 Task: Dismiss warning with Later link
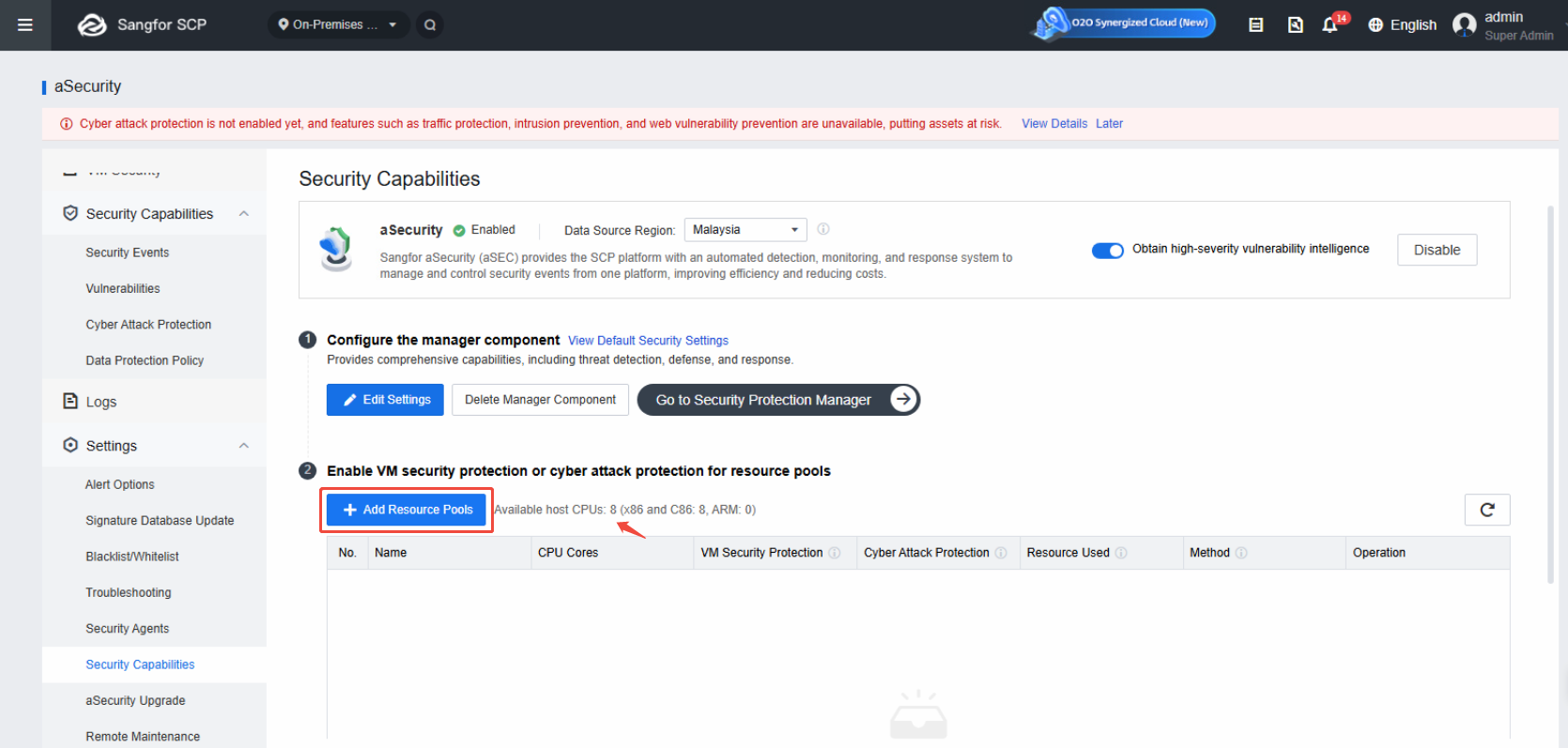(1109, 124)
